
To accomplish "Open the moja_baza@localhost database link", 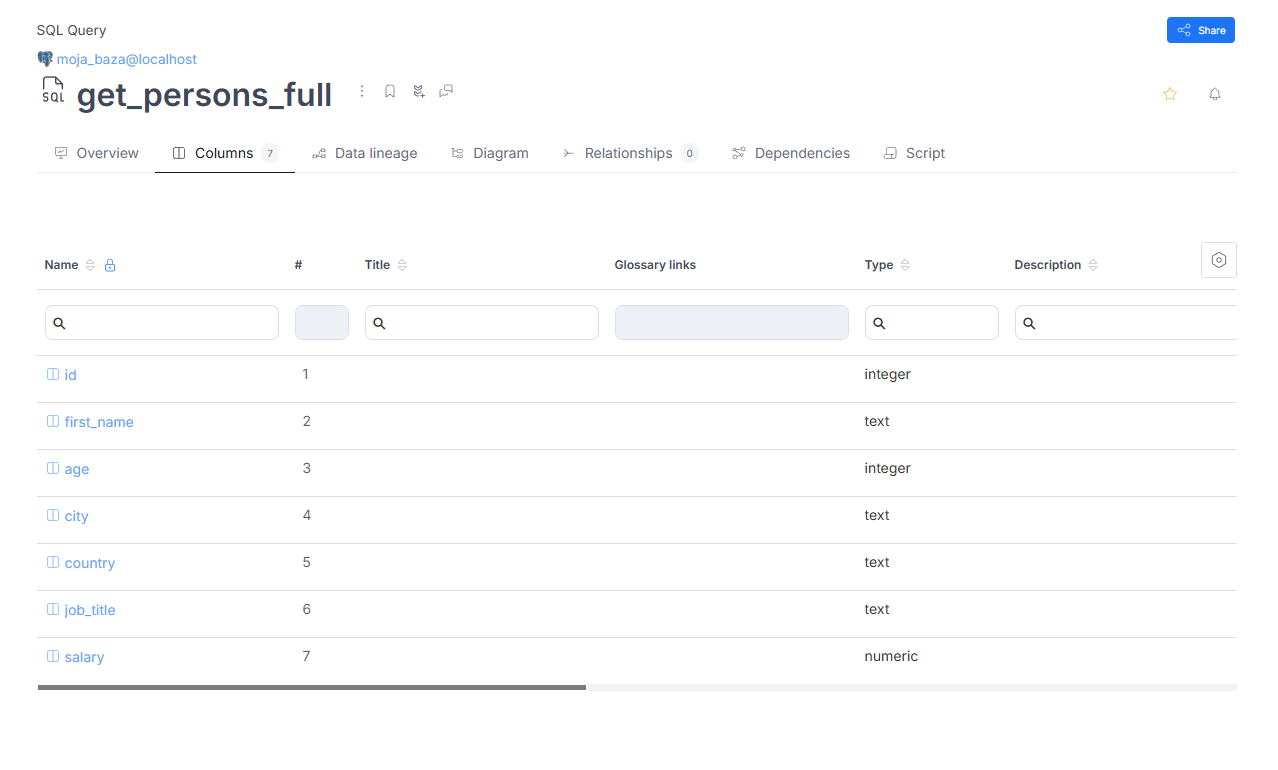I will point(126,59).
